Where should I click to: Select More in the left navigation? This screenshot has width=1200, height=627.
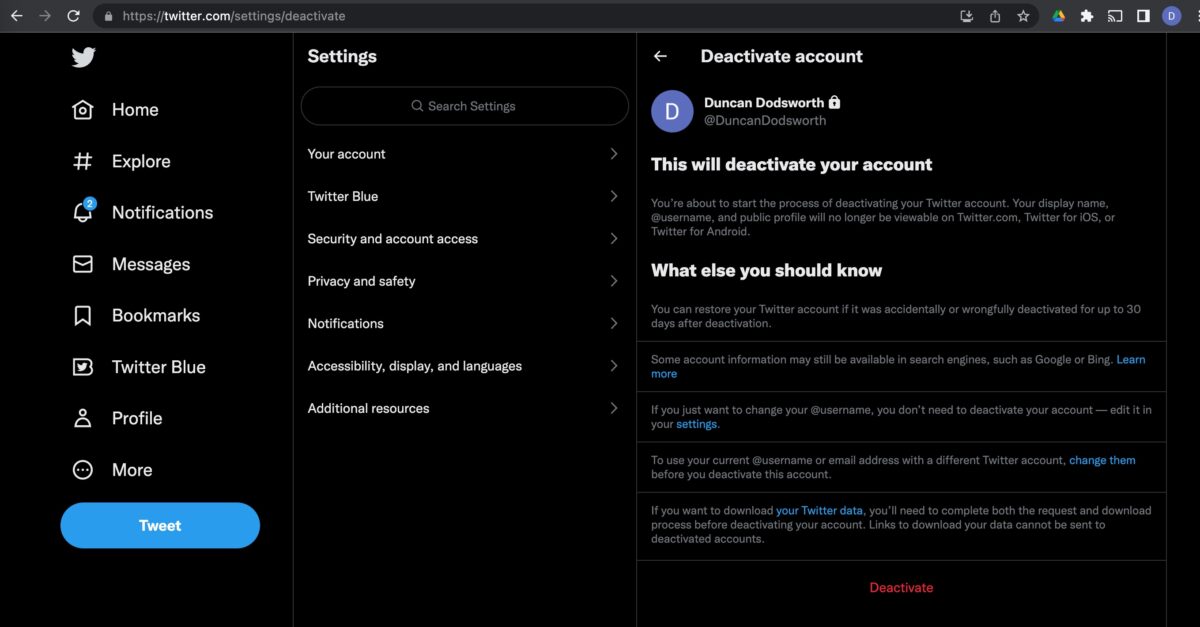point(132,470)
